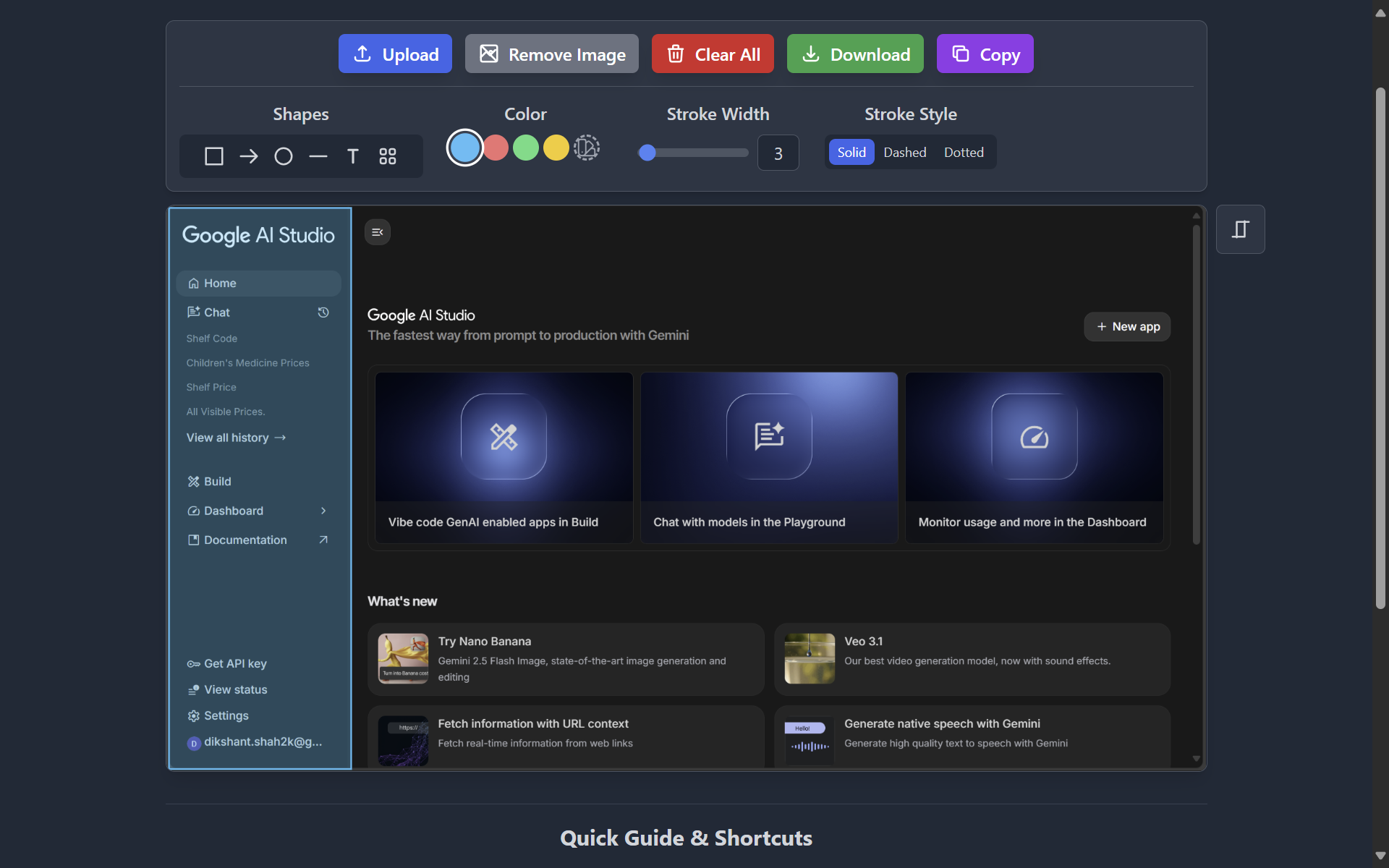Click the stroke width value field

tap(778, 153)
